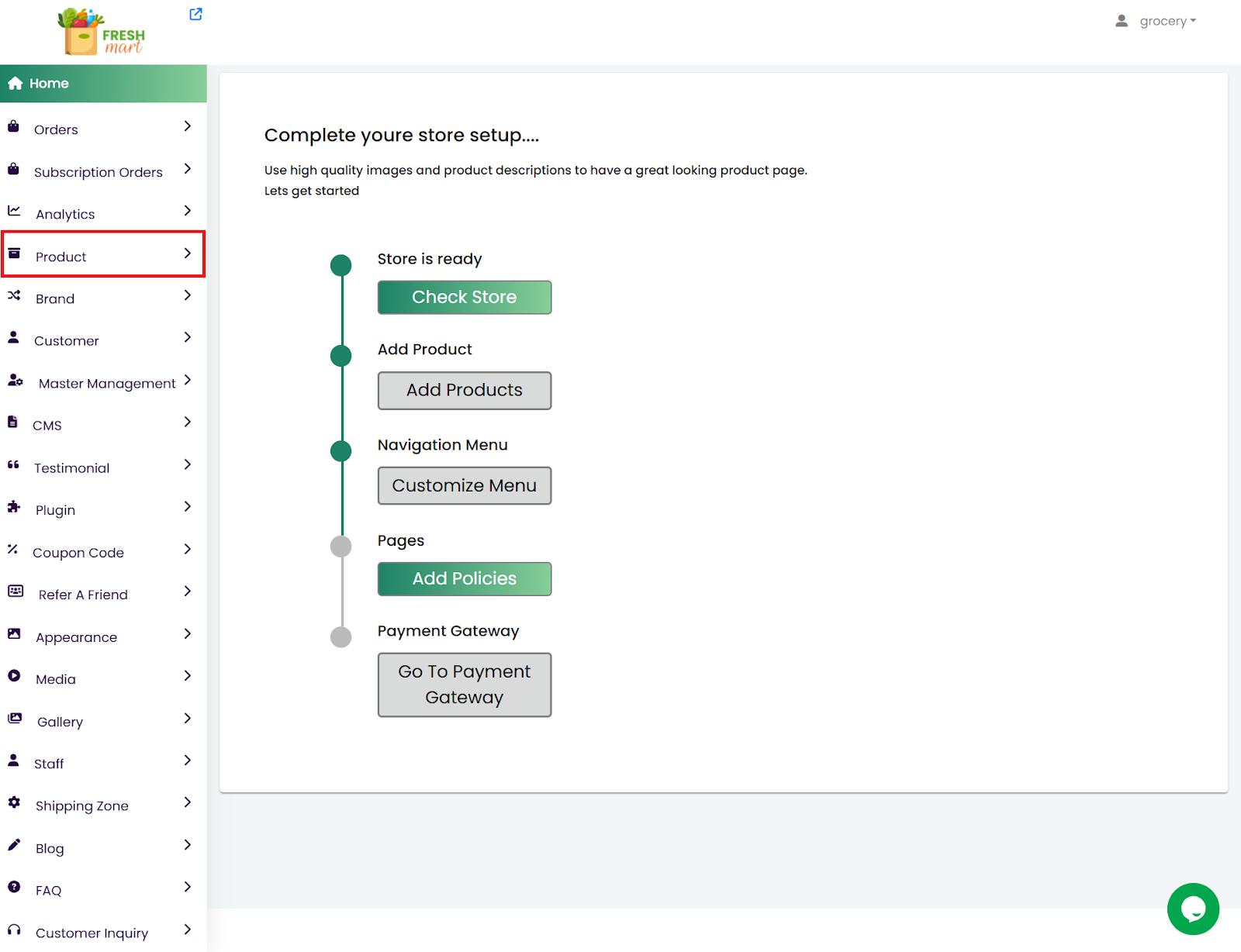Expand the Master Management chevron
This screenshot has width=1241, height=952.
[x=188, y=380]
